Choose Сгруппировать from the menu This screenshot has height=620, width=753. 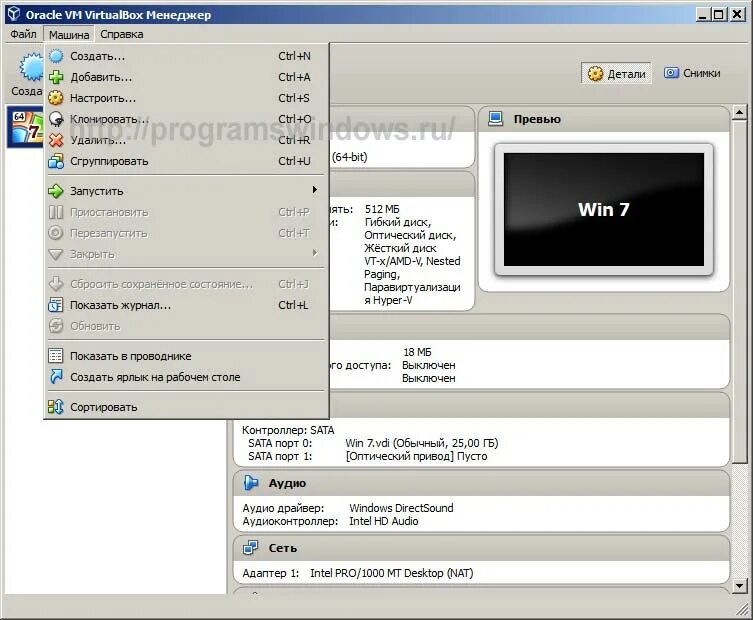tap(186, 161)
